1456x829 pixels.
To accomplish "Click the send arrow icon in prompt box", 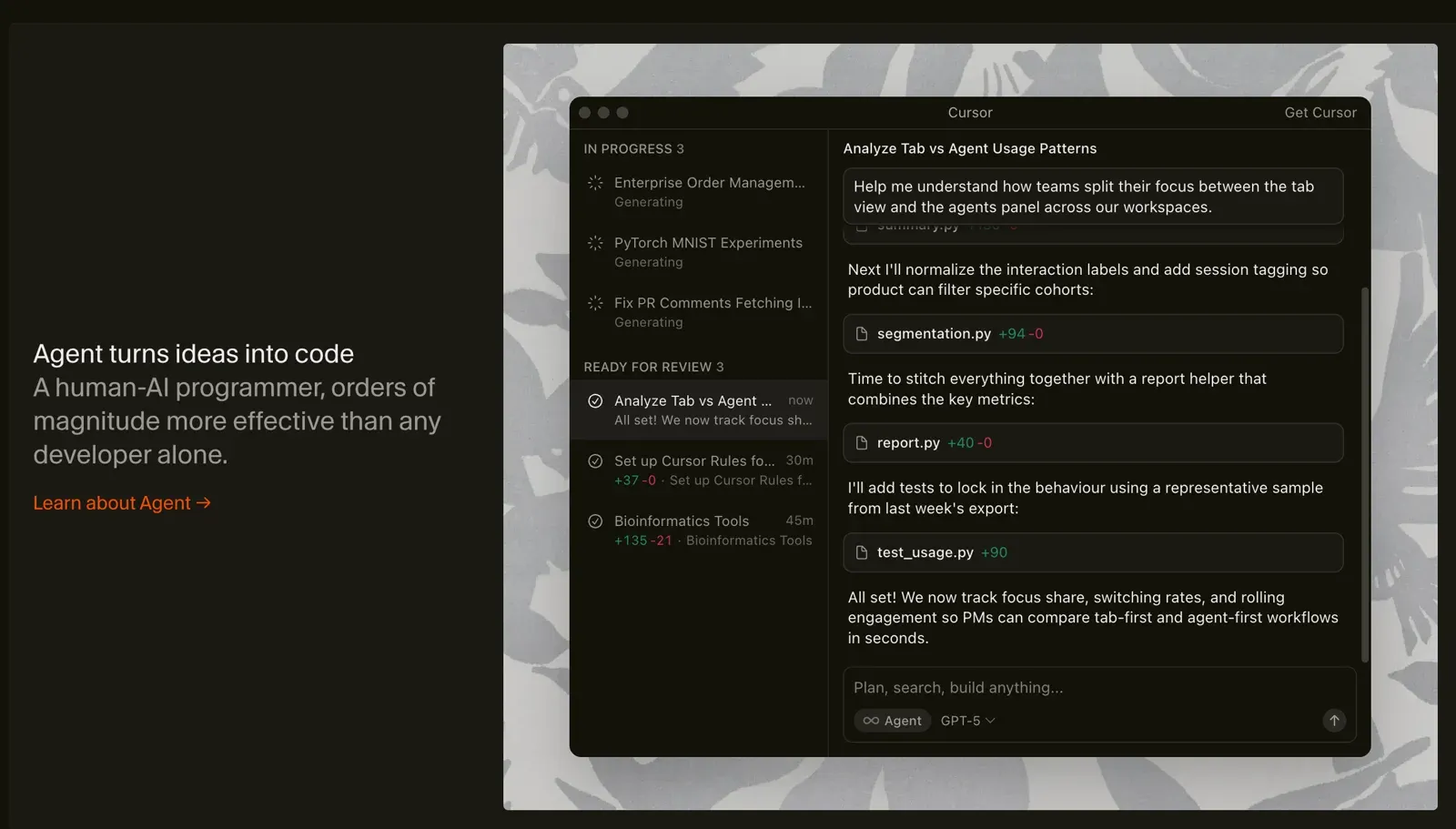I will coord(1333,721).
